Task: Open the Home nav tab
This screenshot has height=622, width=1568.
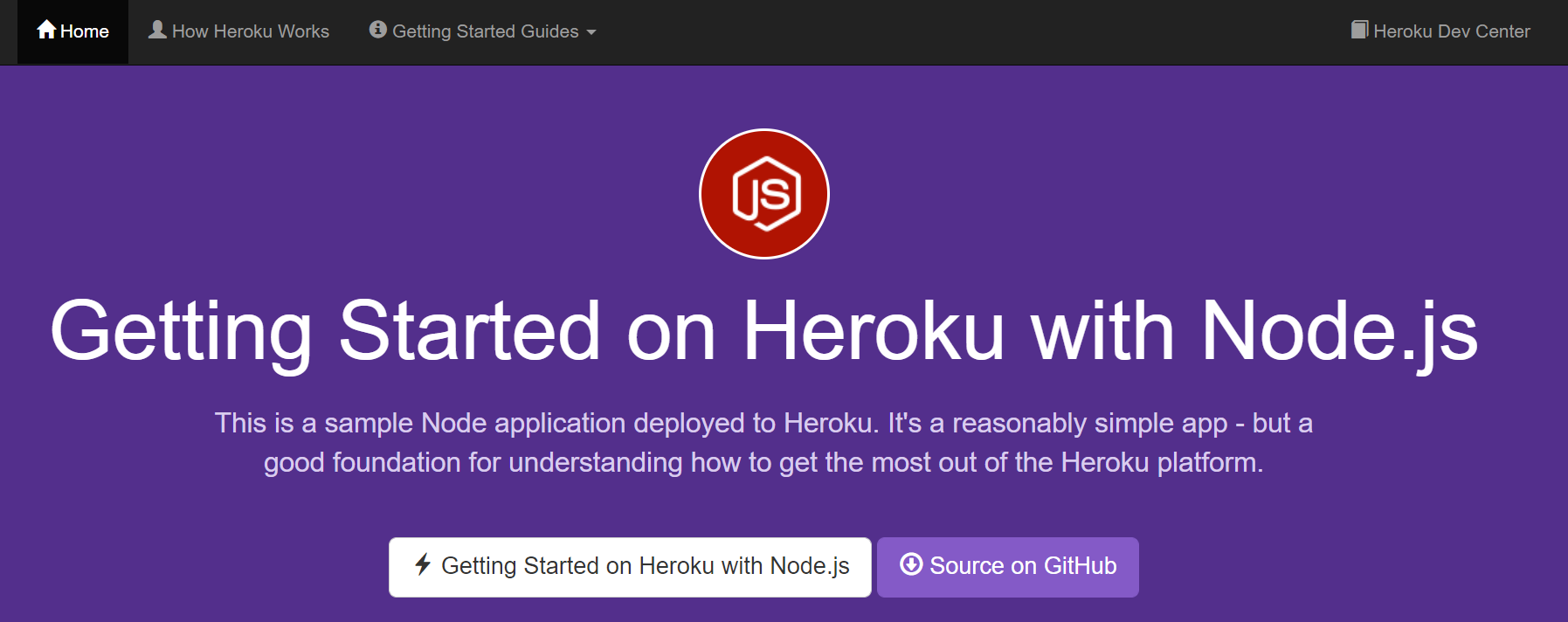Action: [73, 31]
